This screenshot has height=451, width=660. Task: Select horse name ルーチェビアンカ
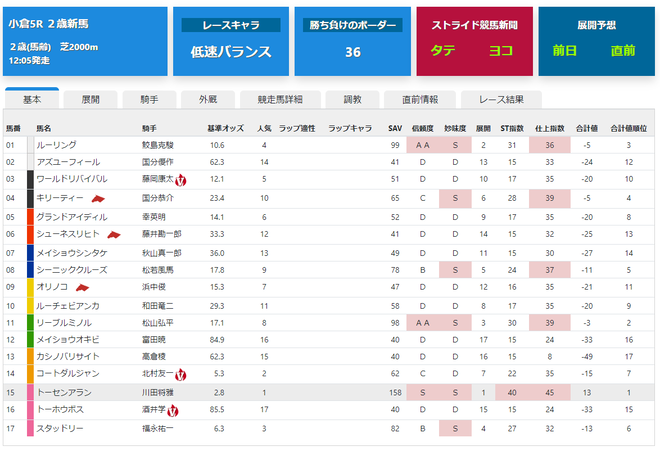click(68, 306)
